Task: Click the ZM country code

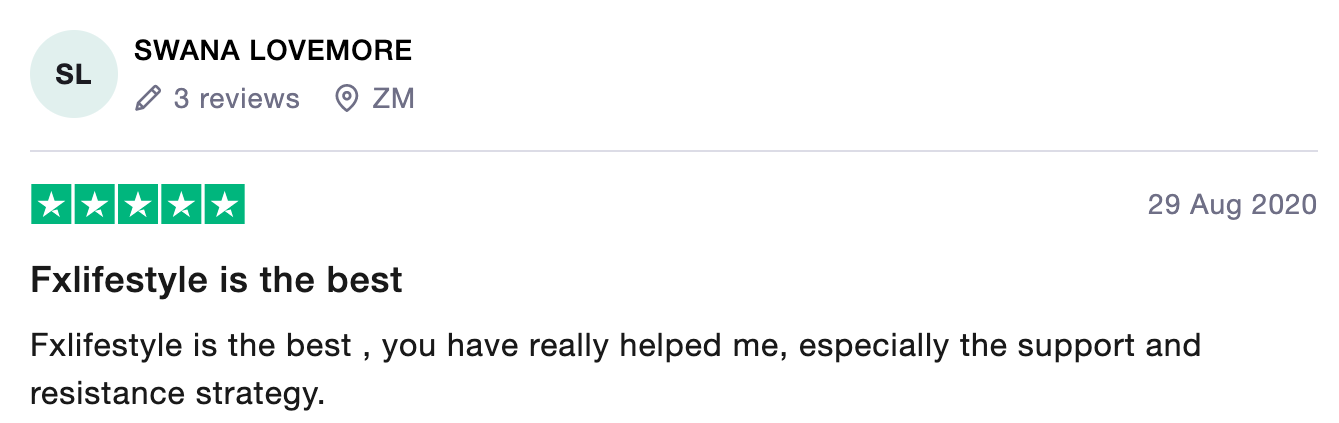Action: (x=393, y=99)
